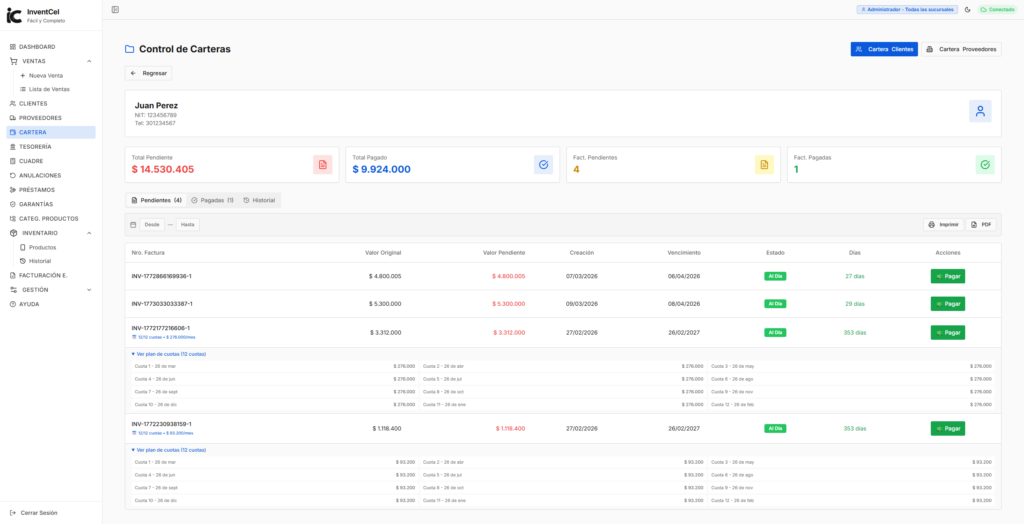Viewport: 1024px width, 524px height.
Task: Click the red Total Pendiente document icon
Action: tap(322, 165)
